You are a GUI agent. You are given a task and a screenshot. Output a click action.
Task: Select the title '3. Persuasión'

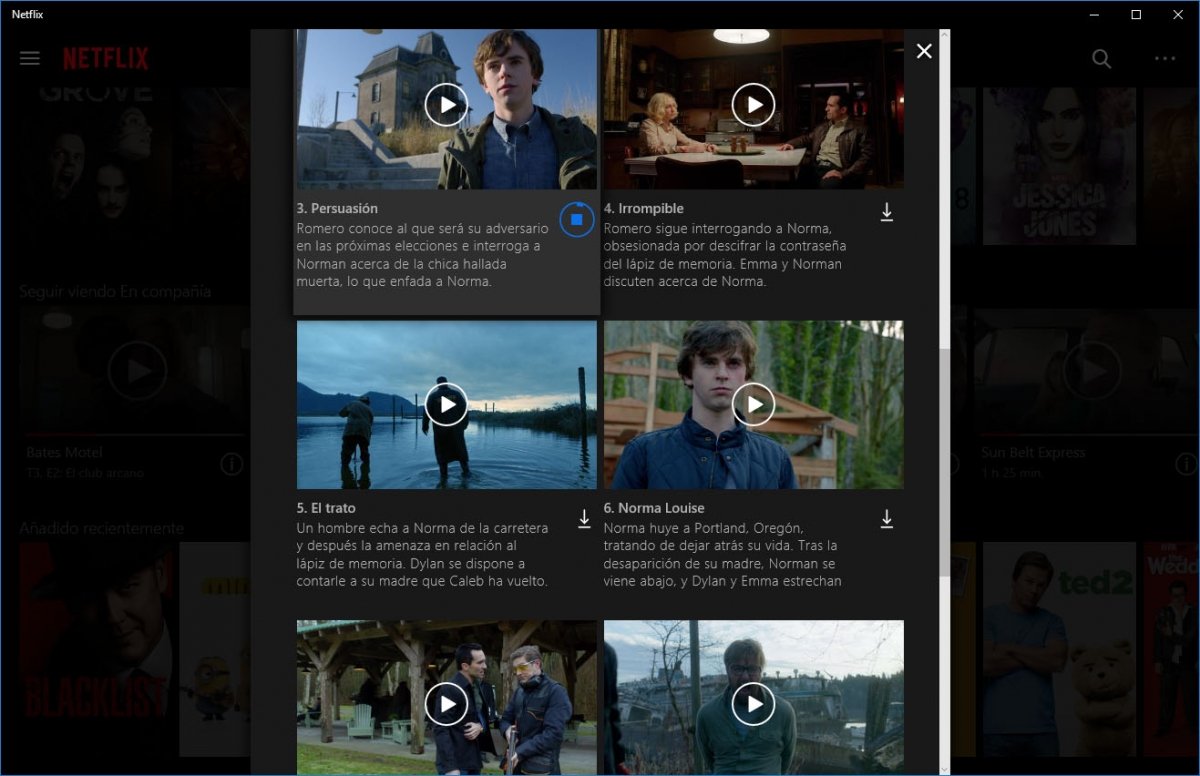(337, 208)
